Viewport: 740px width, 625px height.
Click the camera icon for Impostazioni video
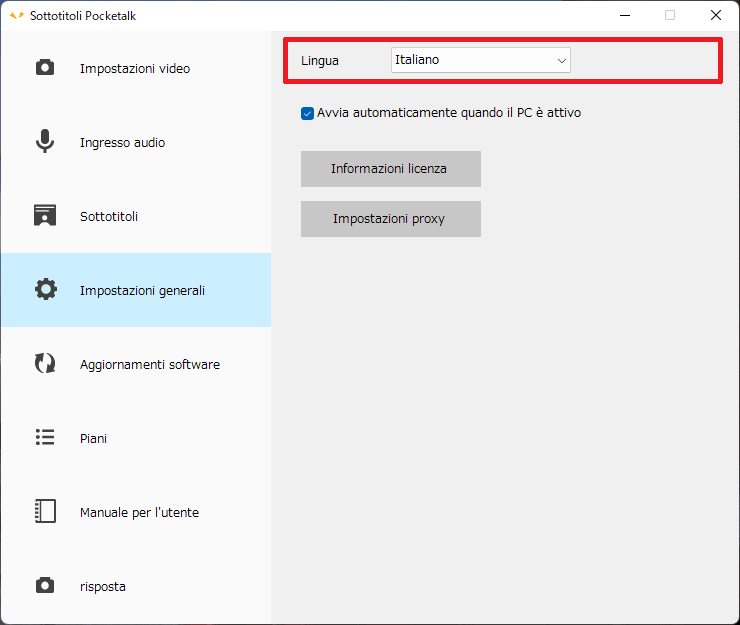(x=45, y=68)
